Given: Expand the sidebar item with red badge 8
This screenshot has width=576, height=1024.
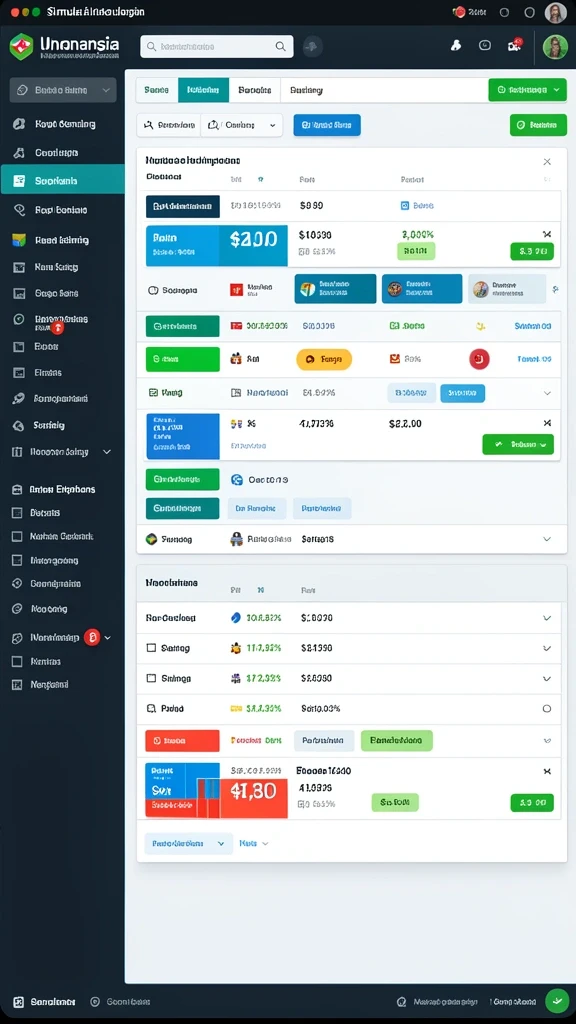Looking at the screenshot, I should (x=62, y=637).
